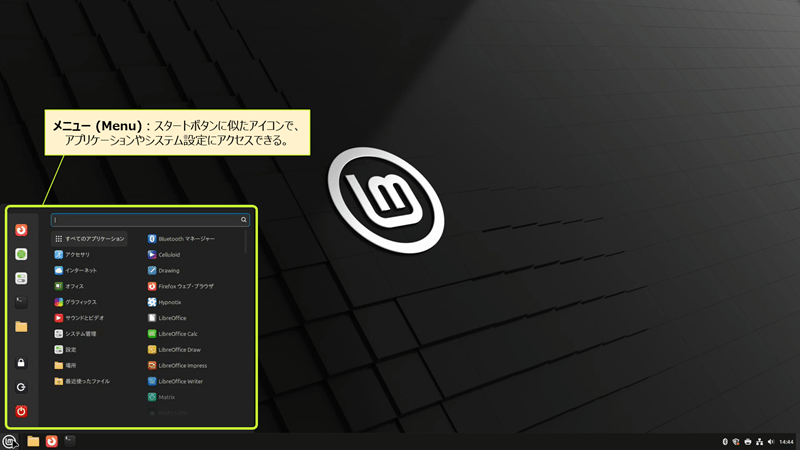
Task: Open the network connection tray icon
Action: click(x=759, y=442)
